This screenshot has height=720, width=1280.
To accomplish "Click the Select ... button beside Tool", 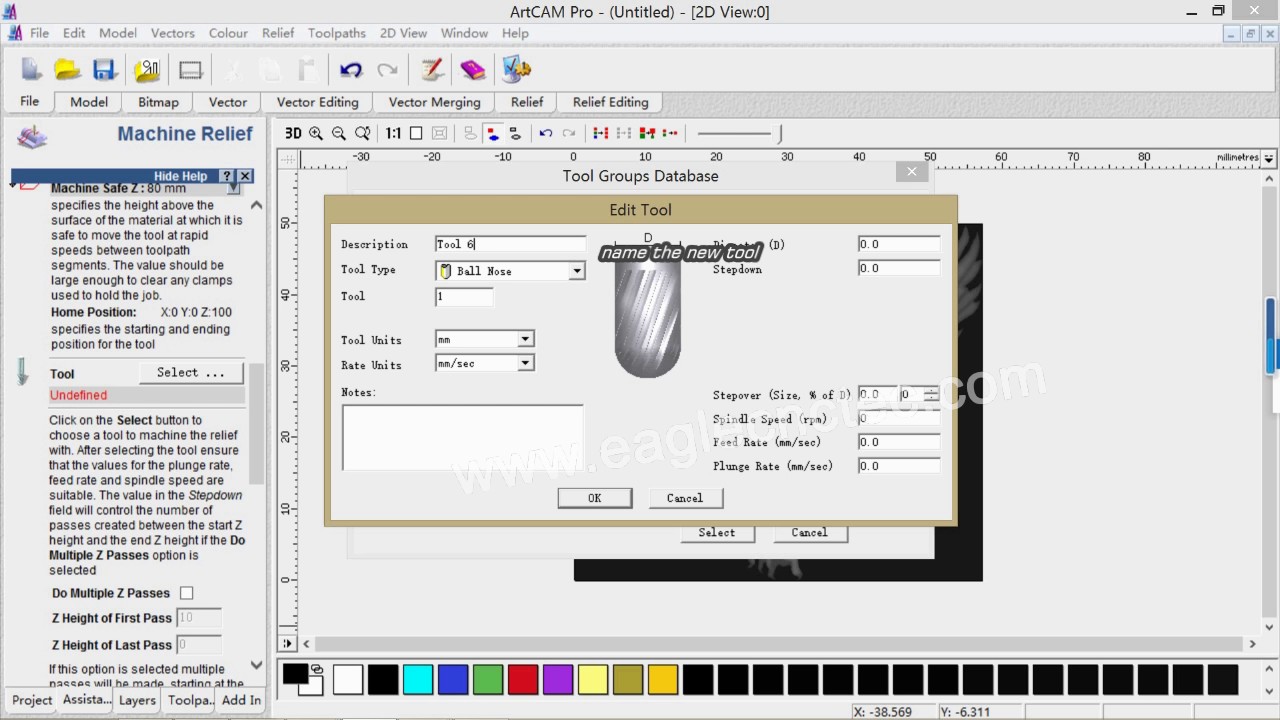I will coord(191,373).
